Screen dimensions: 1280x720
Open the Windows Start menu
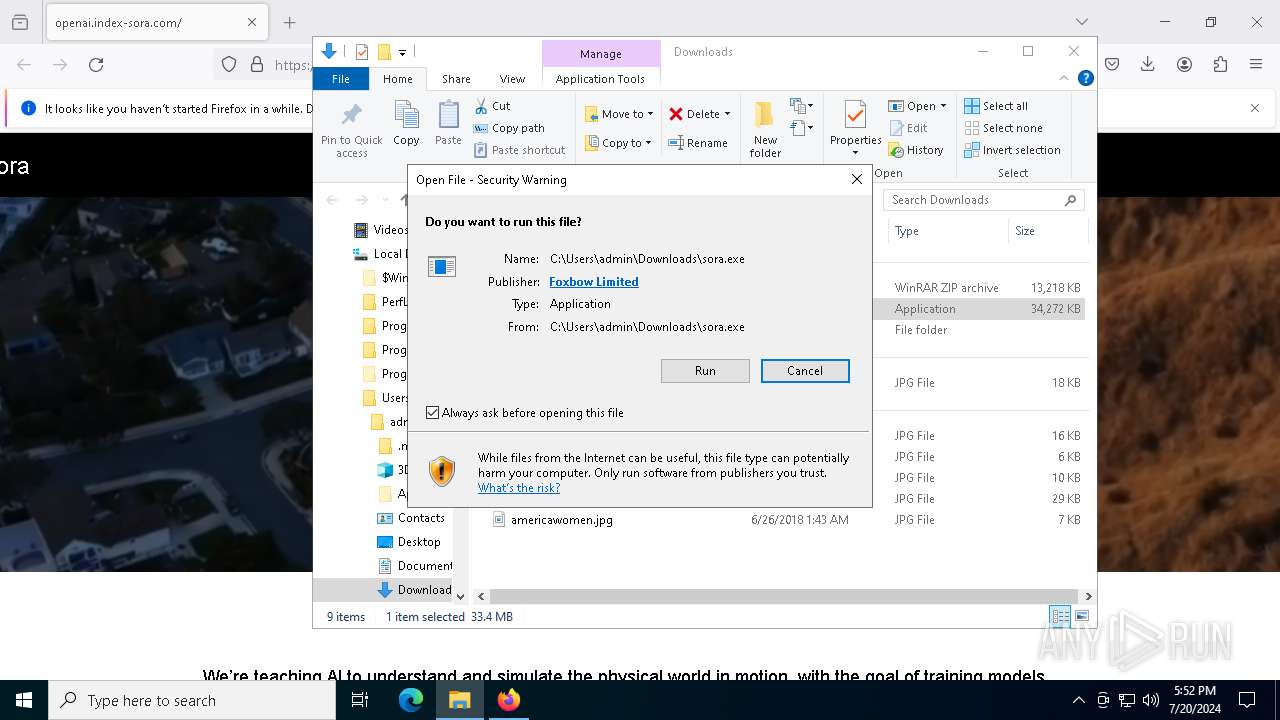(x=24, y=700)
